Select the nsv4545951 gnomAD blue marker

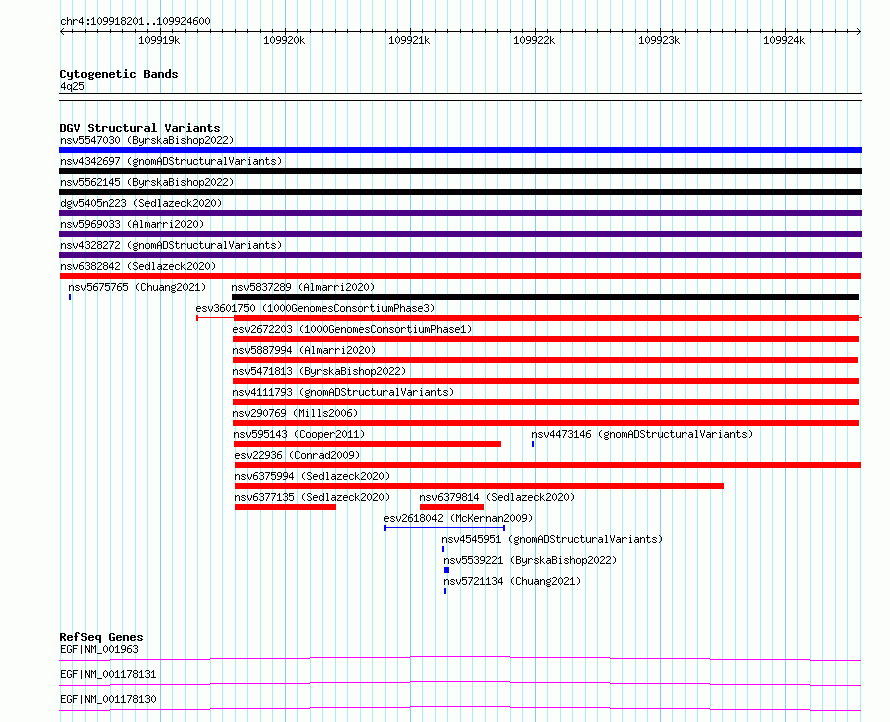[x=443, y=549]
